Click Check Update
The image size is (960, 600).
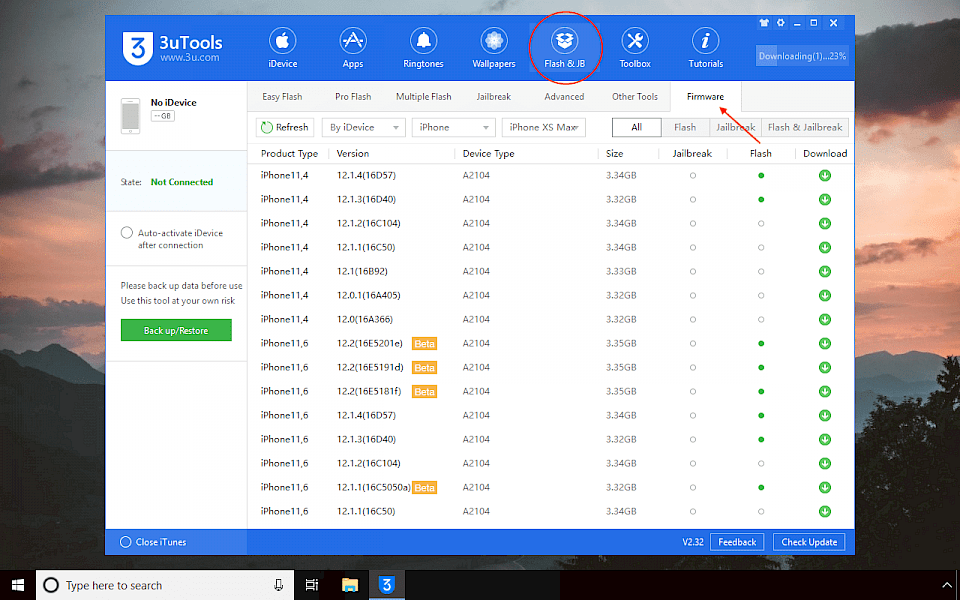pyautogui.click(x=809, y=542)
